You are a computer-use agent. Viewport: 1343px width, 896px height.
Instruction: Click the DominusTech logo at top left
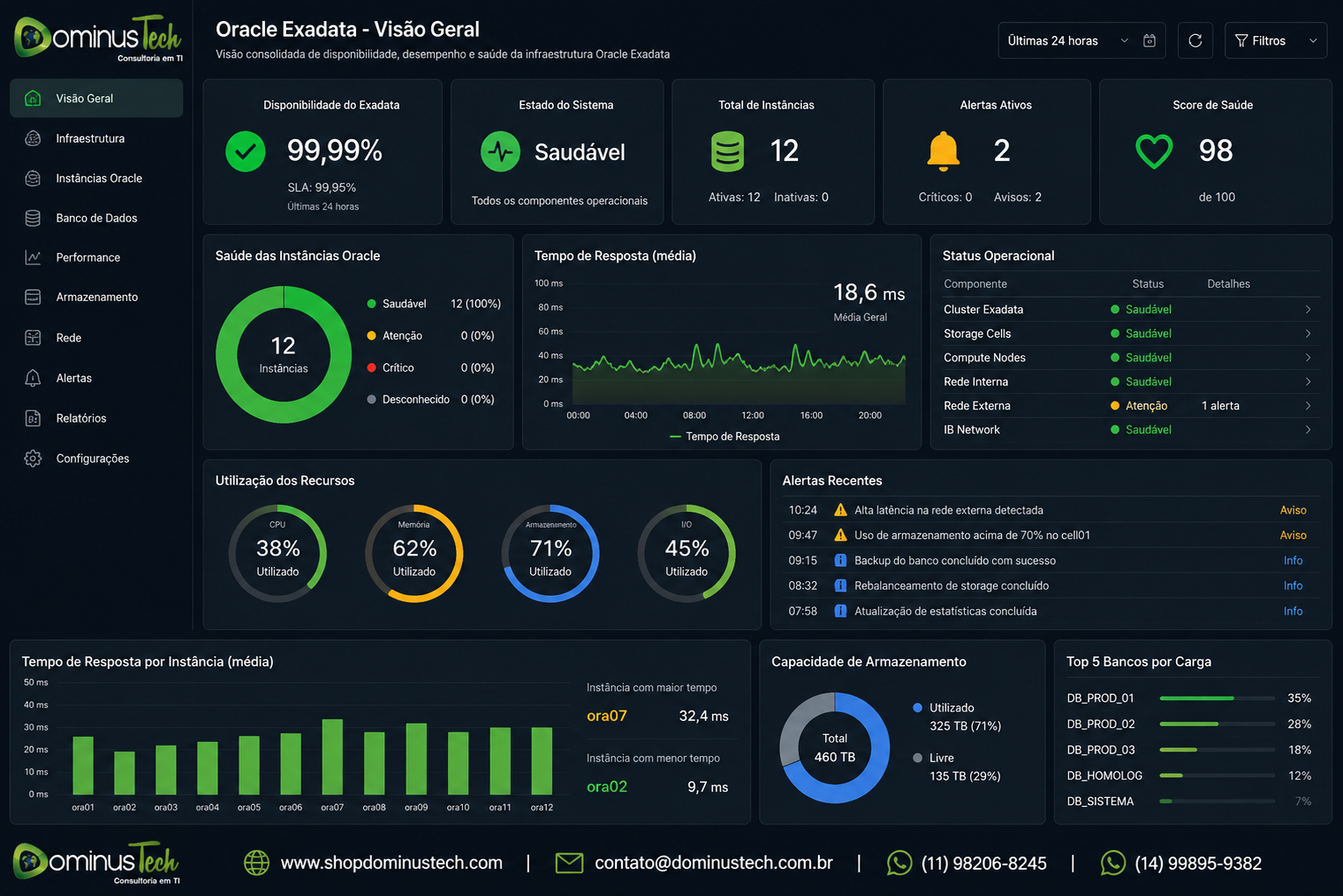[x=98, y=38]
